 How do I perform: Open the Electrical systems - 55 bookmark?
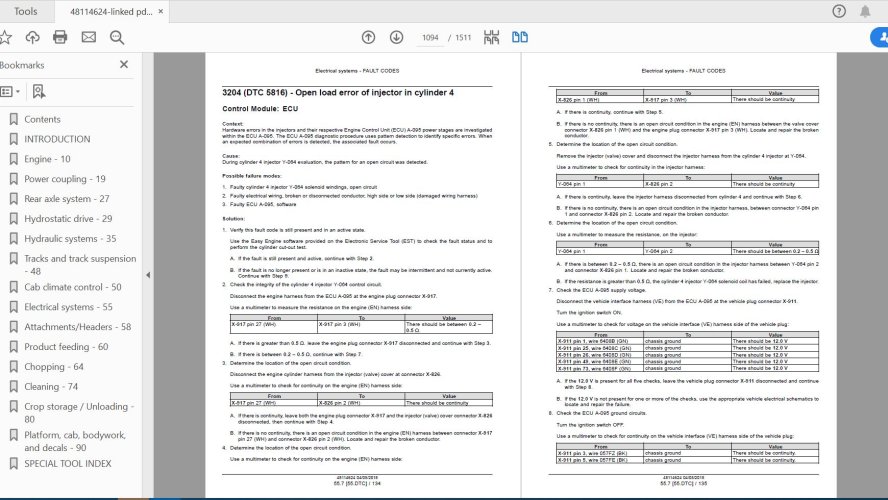[68, 307]
